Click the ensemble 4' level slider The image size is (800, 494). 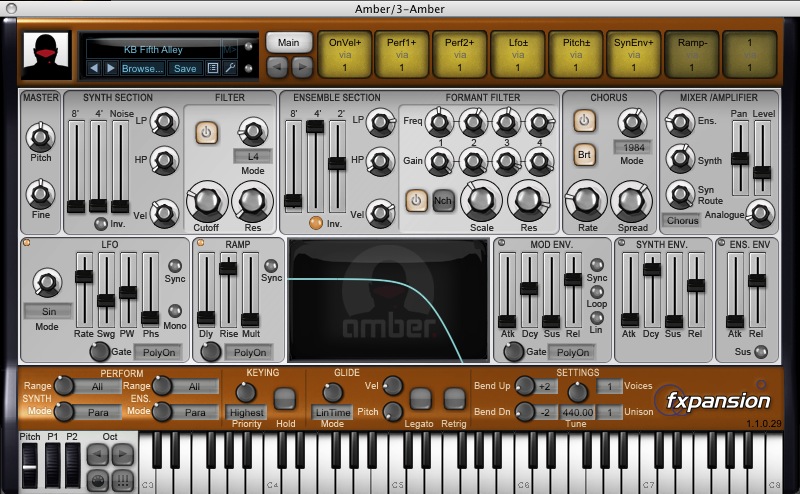coord(315,166)
